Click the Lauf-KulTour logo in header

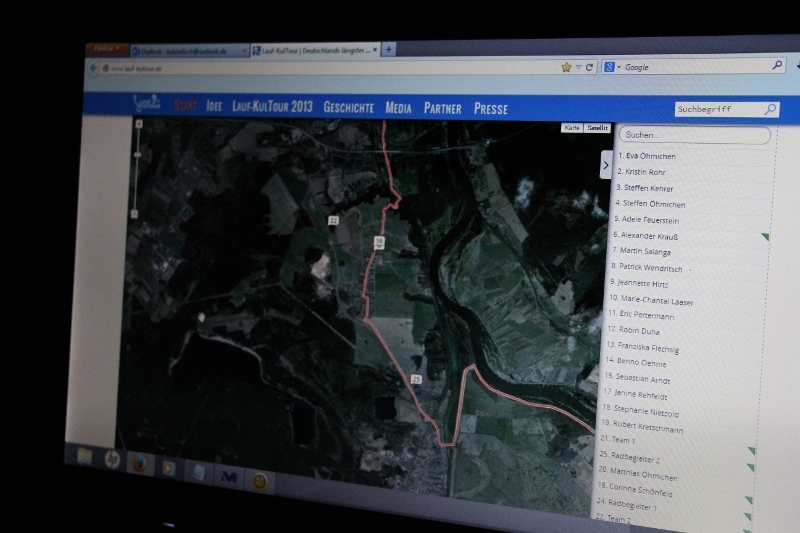coord(148,104)
